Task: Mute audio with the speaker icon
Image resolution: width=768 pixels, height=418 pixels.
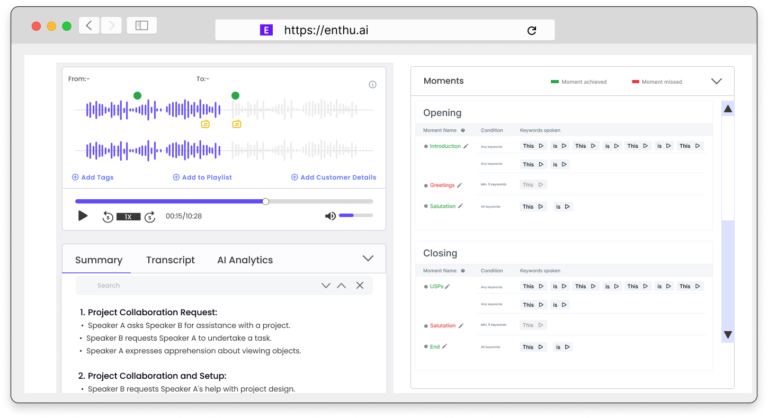Action: point(331,216)
